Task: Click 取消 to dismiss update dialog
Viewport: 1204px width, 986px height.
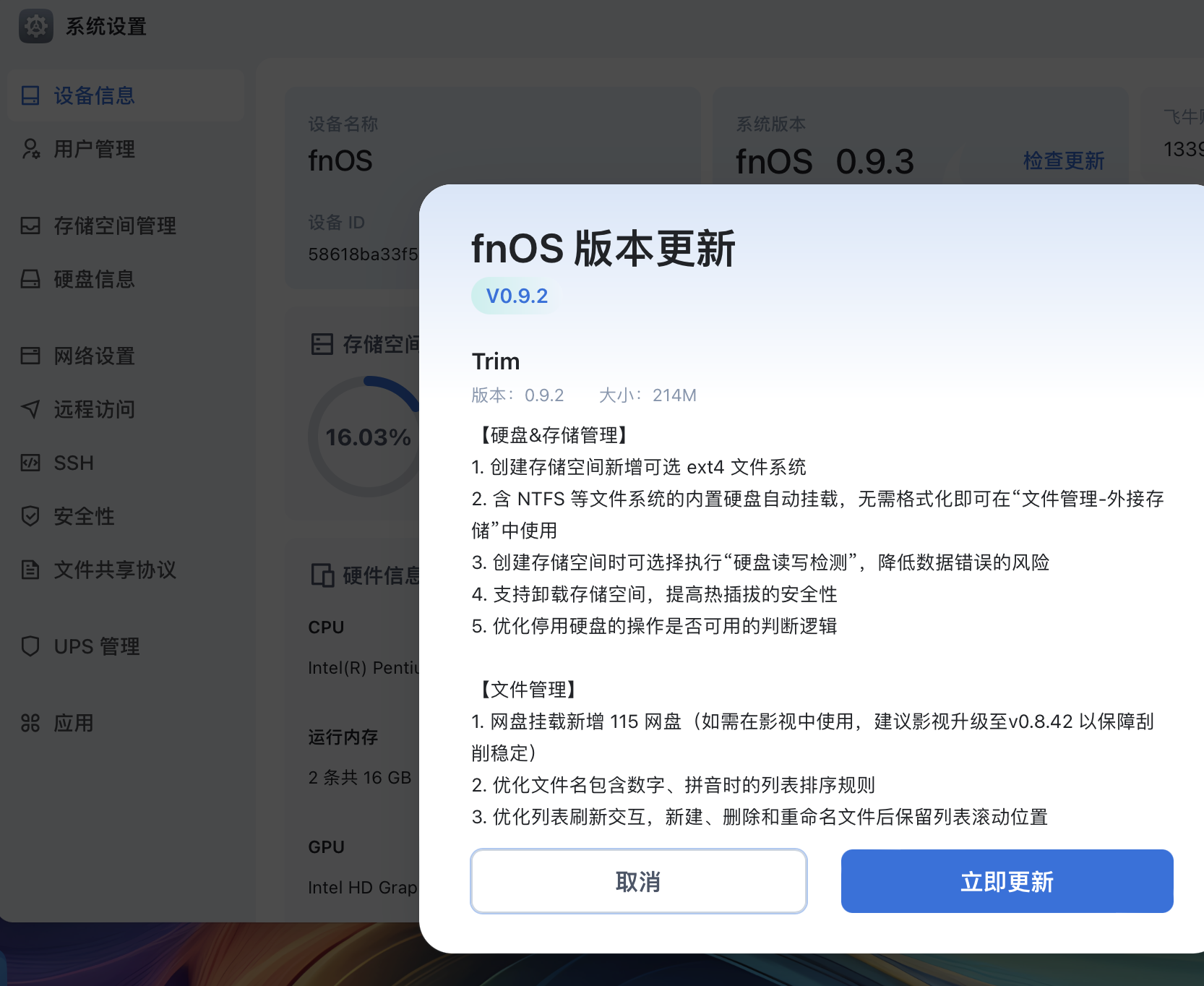Action: point(639,881)
